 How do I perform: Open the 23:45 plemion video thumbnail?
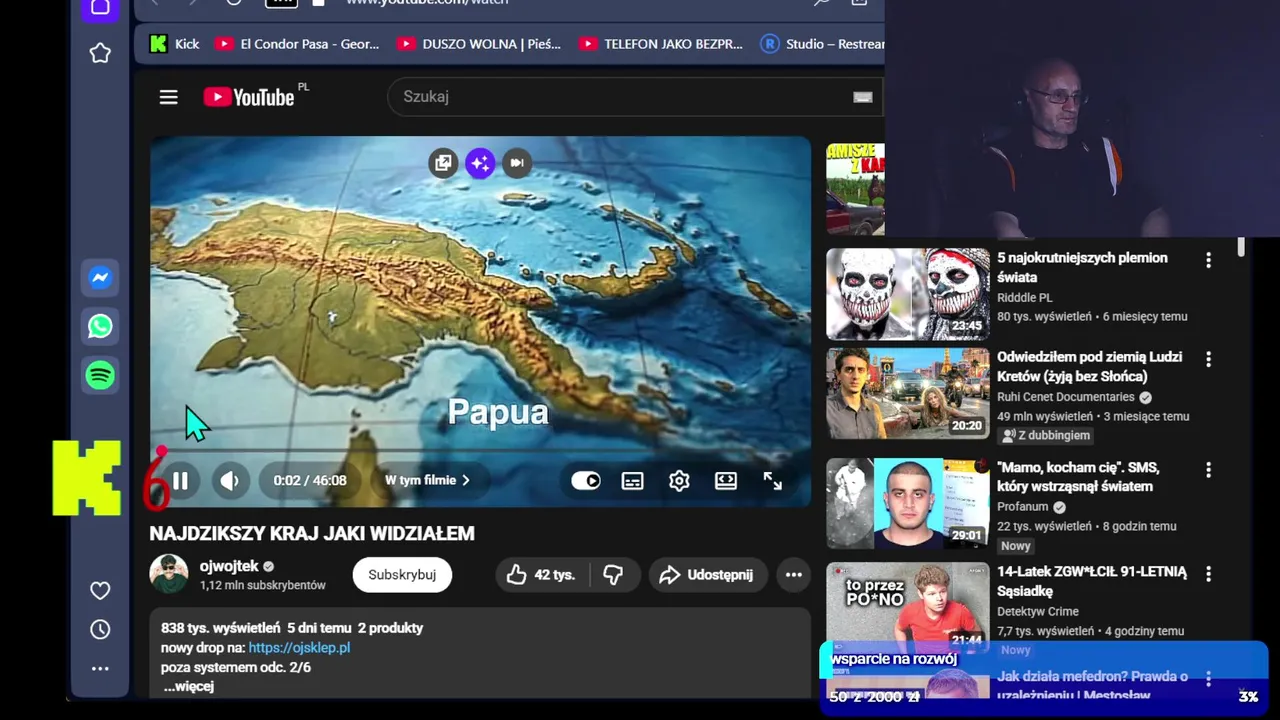[908, 294]
